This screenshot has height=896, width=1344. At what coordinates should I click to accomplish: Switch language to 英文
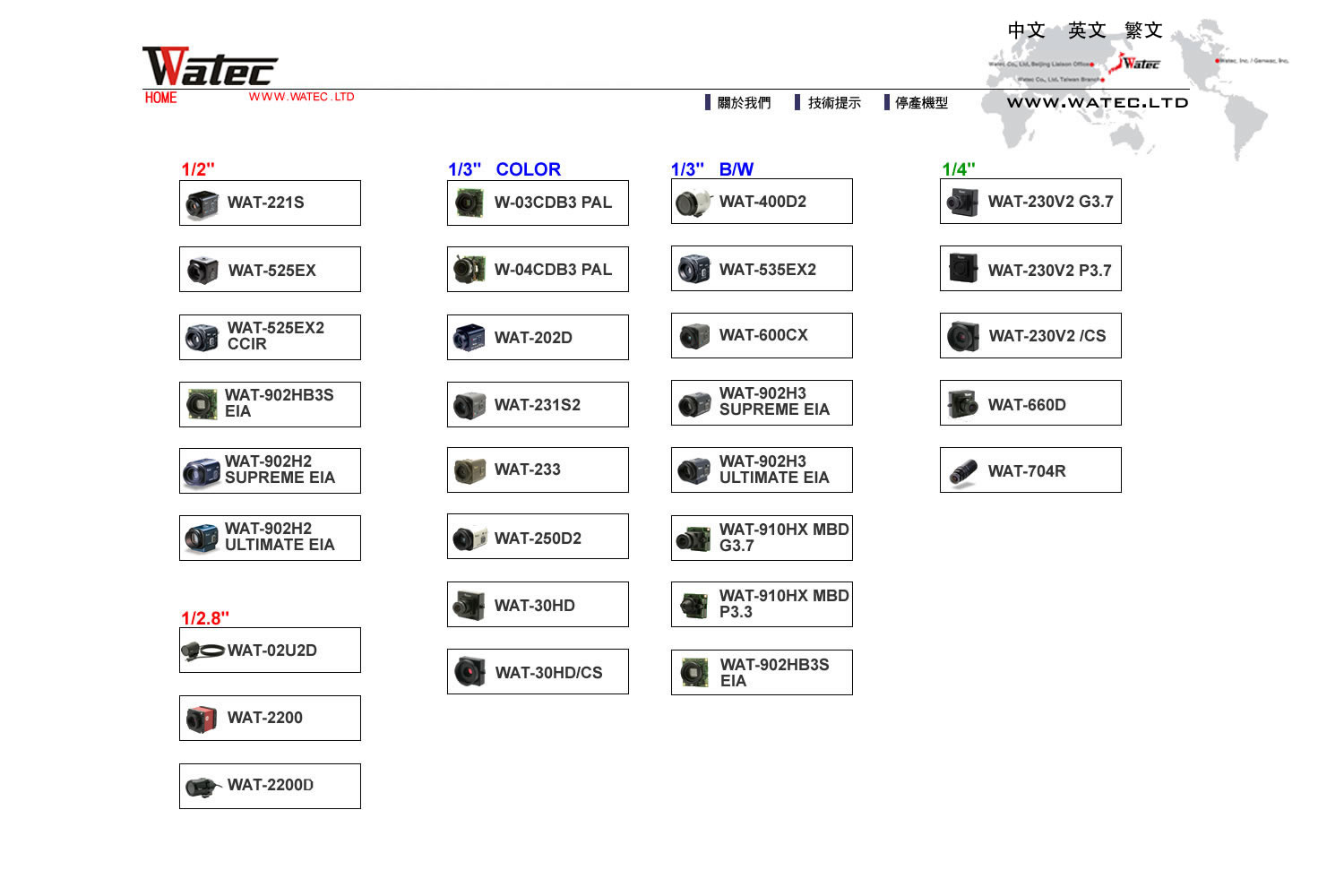[1087, 30]
